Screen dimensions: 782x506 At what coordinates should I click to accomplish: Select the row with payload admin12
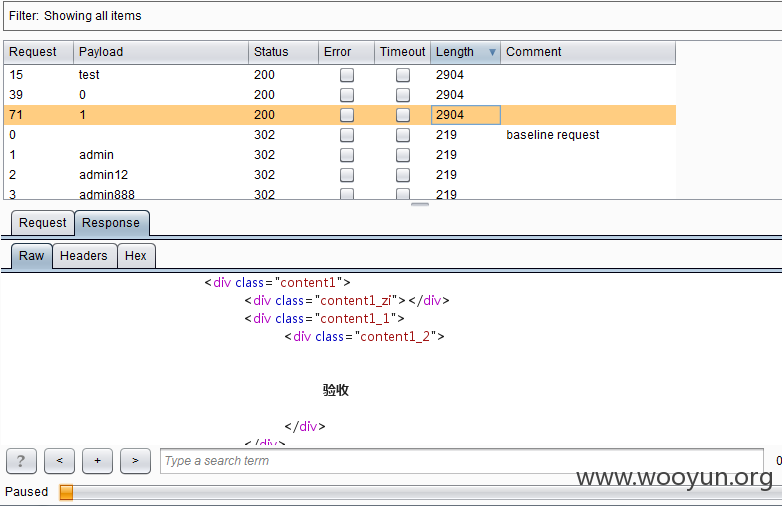tap(340, 174)
